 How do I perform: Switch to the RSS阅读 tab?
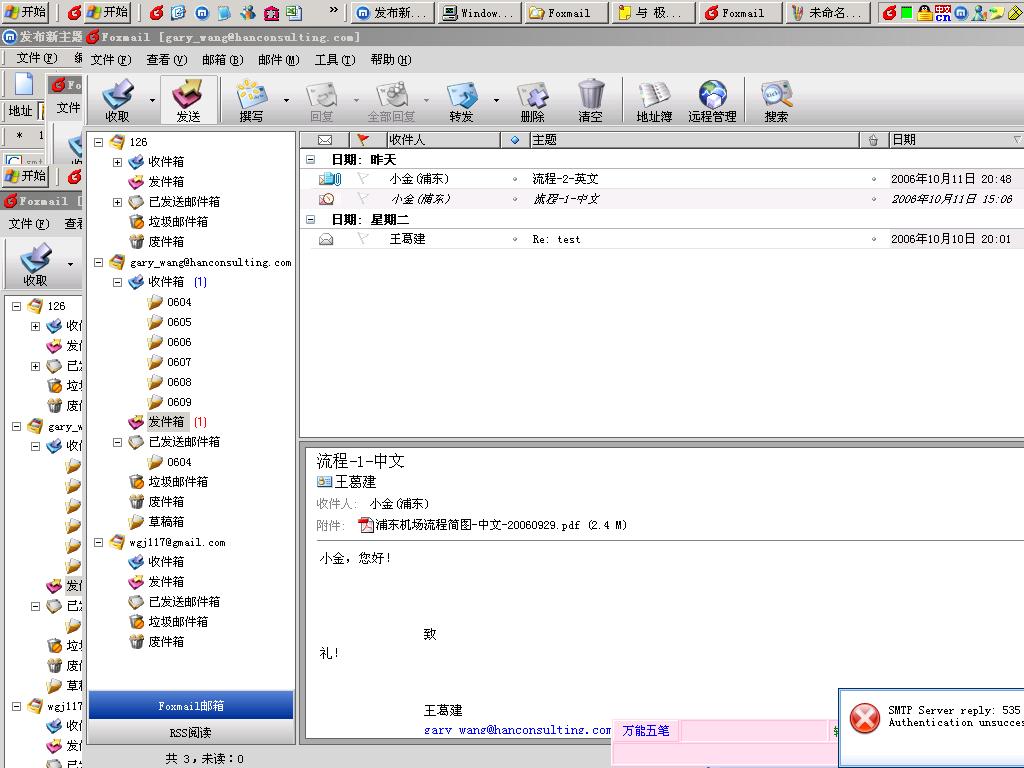click(191, 733)
